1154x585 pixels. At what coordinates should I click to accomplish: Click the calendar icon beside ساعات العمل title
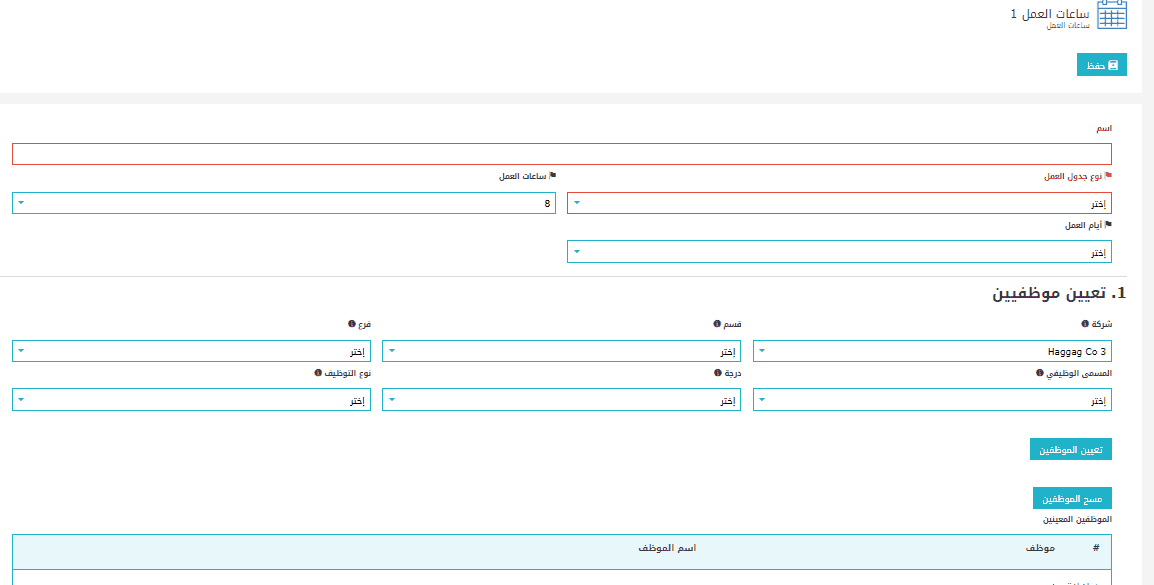[x=1112, y=15]
